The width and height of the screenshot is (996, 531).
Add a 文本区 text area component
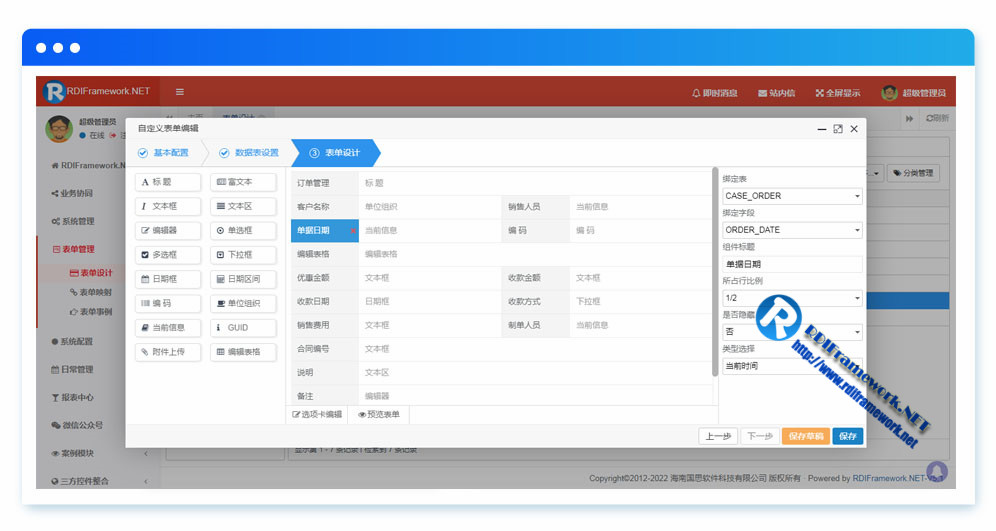click(243, 206)
